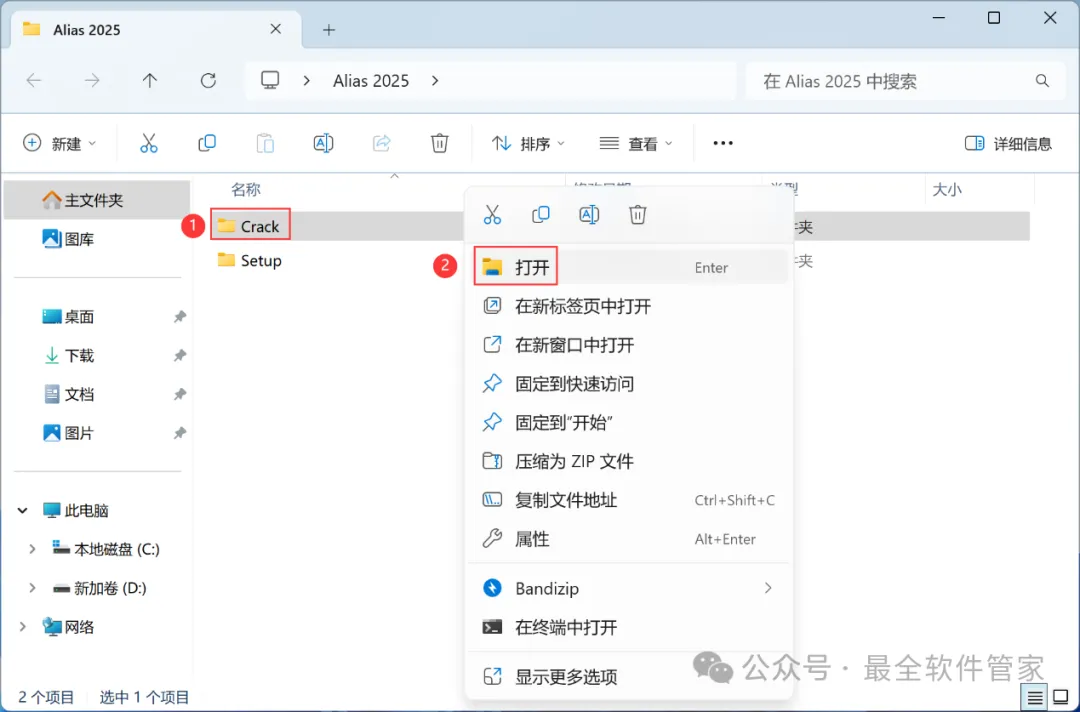Click the Copy icon in context menu
Viewport: 1080px width, 712px height.
(x=541, y=215)
